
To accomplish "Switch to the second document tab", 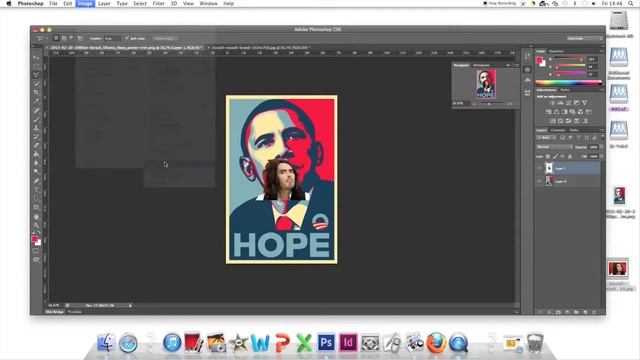I will tap(260, 48).
